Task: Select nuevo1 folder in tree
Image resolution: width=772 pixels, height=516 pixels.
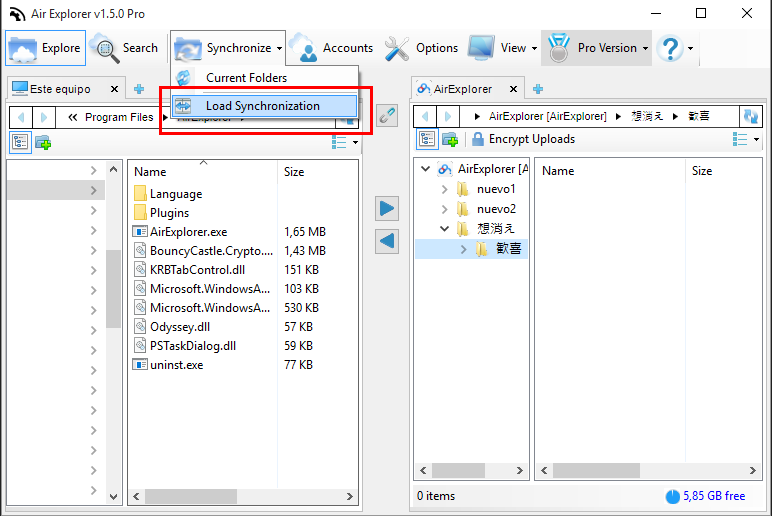Action: 496,189
